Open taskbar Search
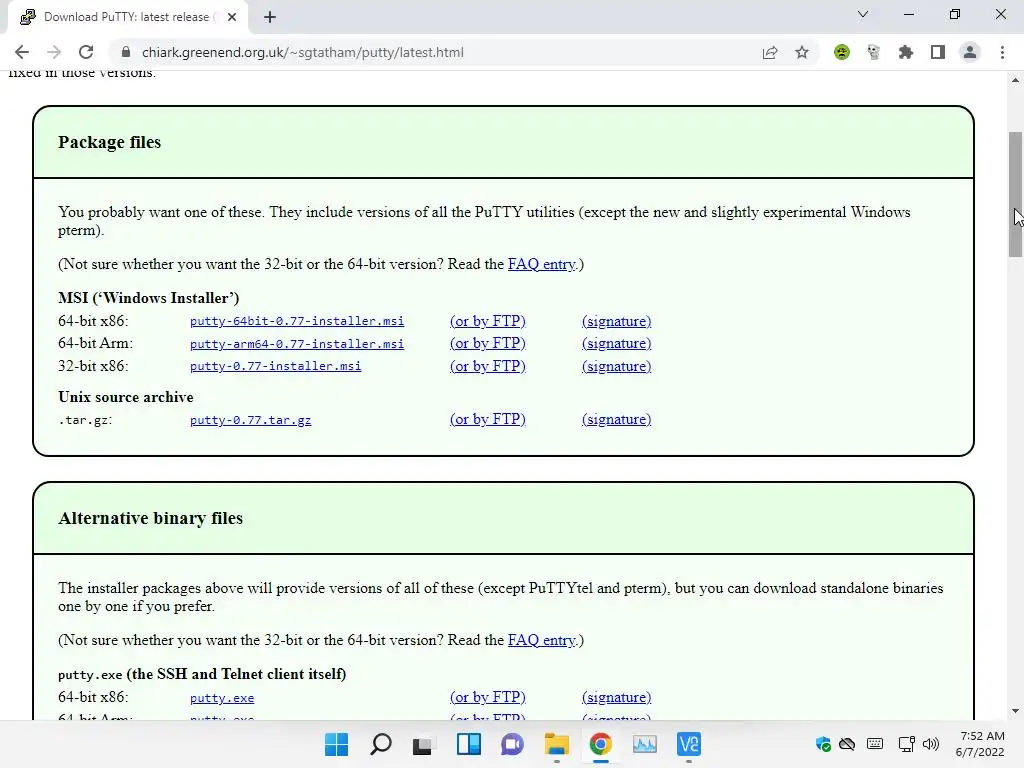Viewport: 1024px width, 768px height. [381, 744]
